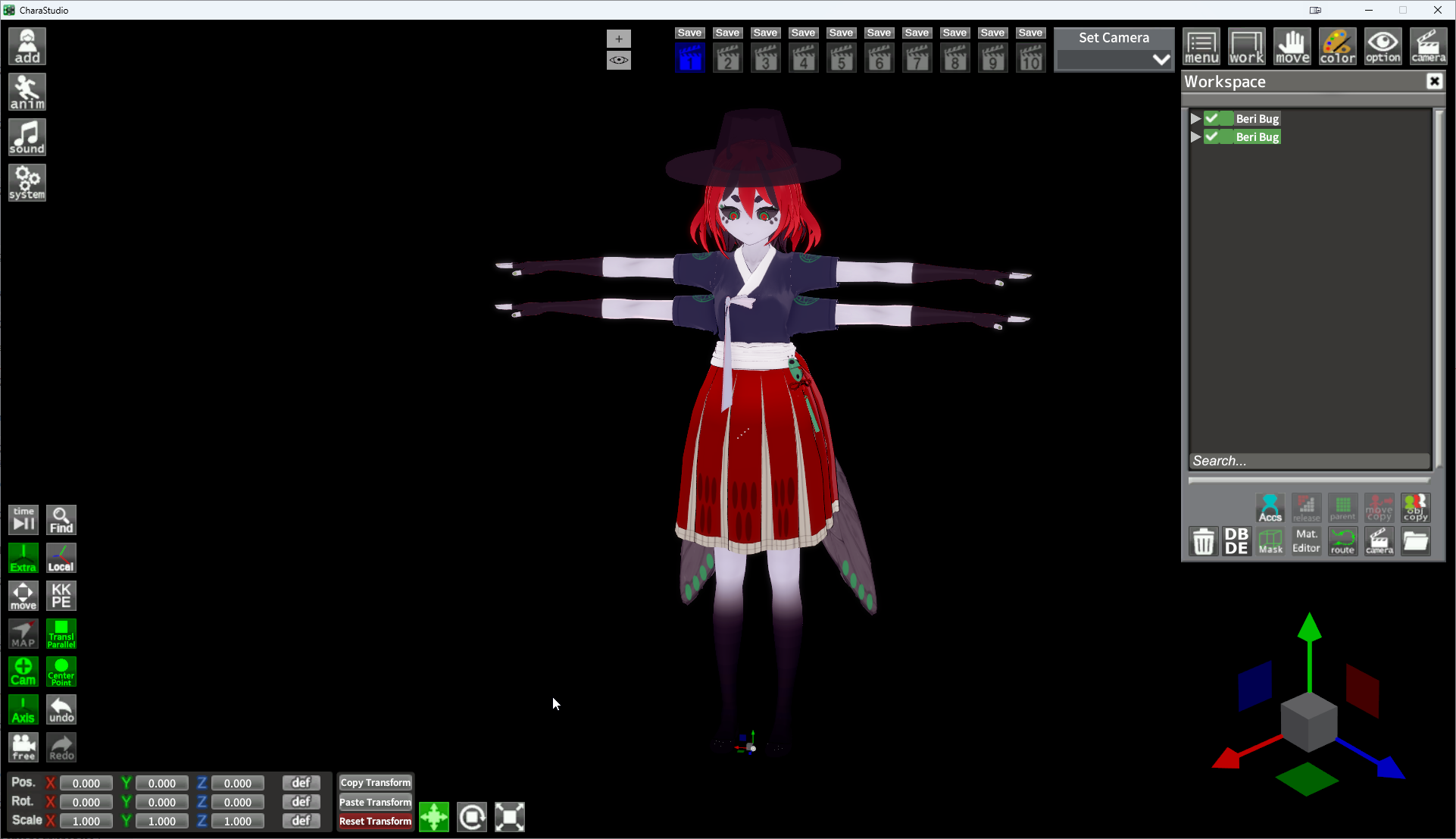Click the release icon in Workspace
The height and width of the screenshot is (839, 1456).
pyautogui.click(x=1306, y=508)
